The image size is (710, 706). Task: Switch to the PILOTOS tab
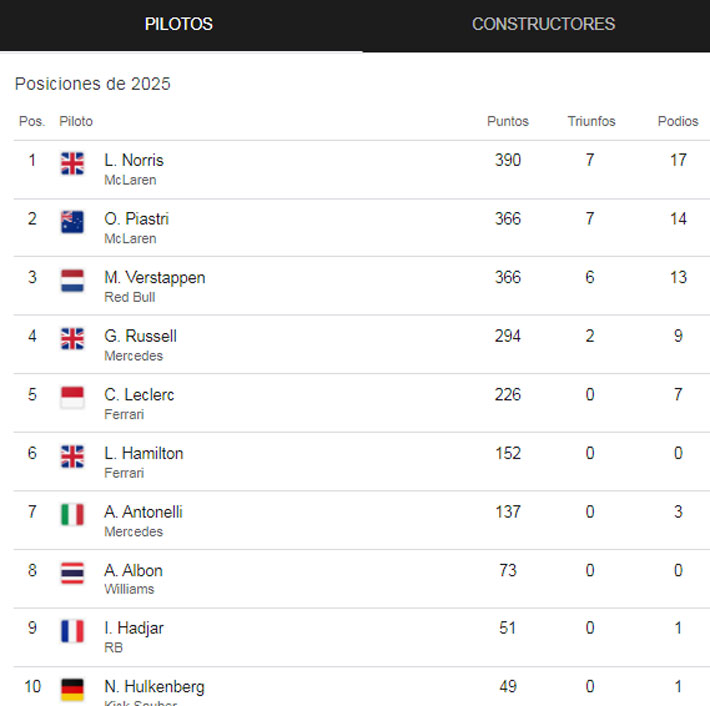[179, 25]
